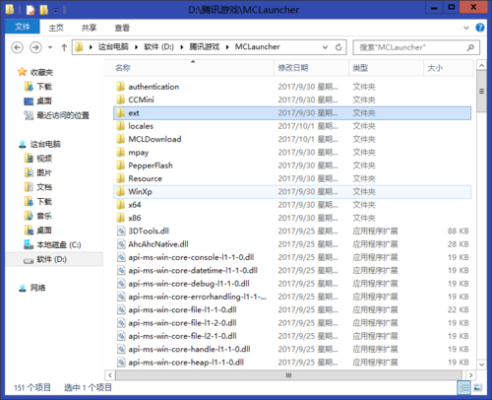Click the horizontal scrollbar thumb
This screenshot has width=492, height=400.
point(289,375)
